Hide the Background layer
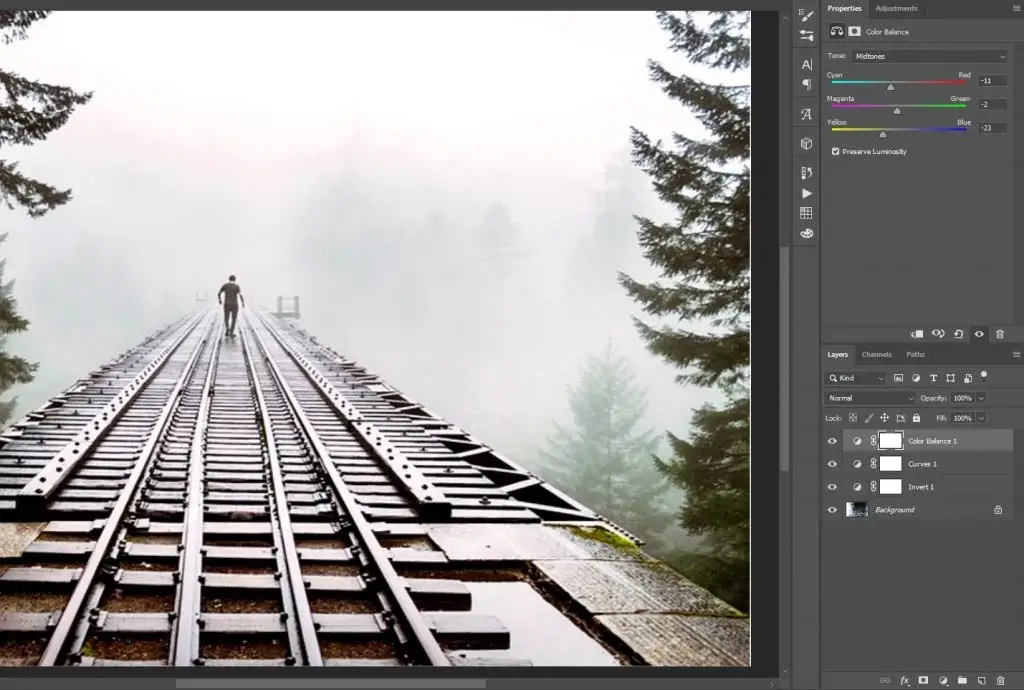The width and height of the screenshot is (1024, 690). pyautogui.click(x=832, y=510)
